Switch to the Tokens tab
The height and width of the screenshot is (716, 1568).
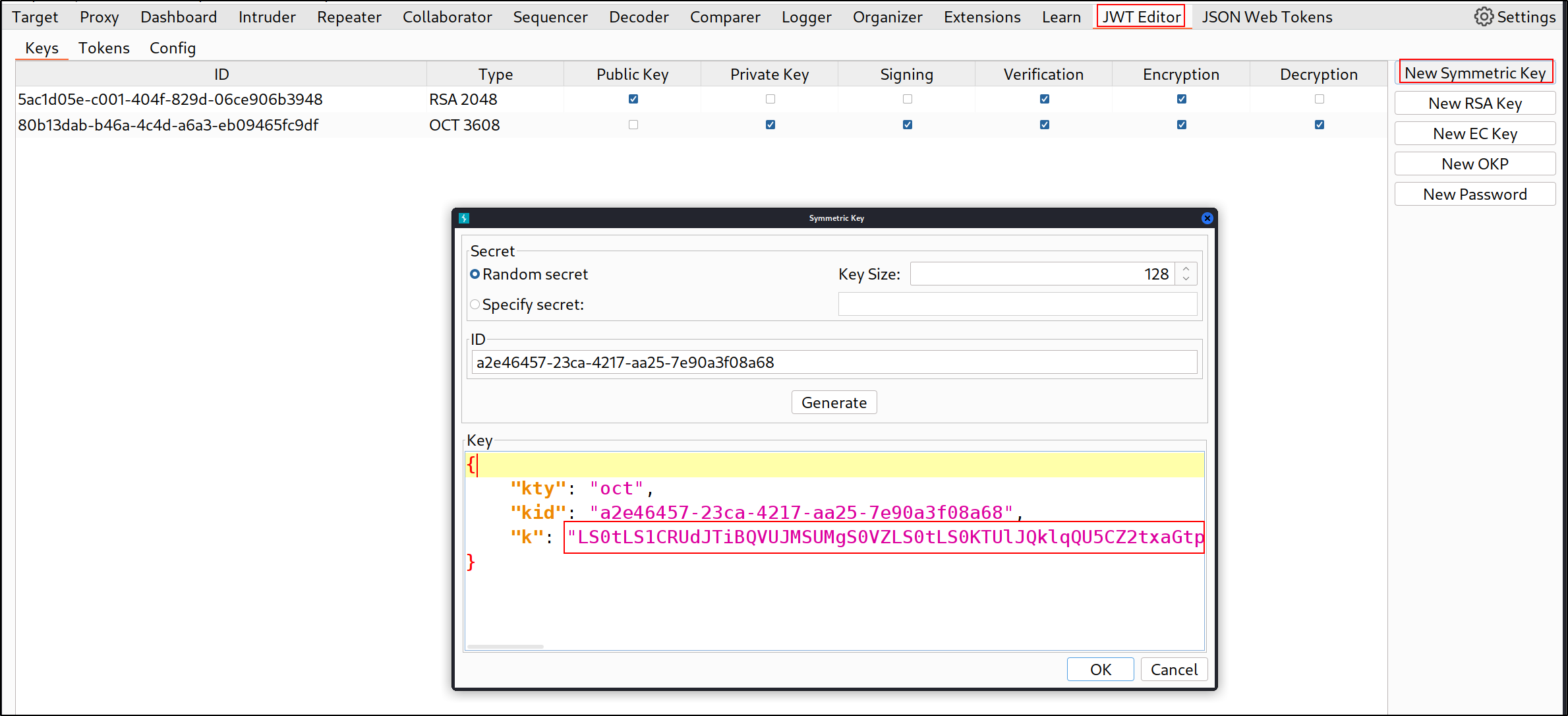tap(103, 47)
